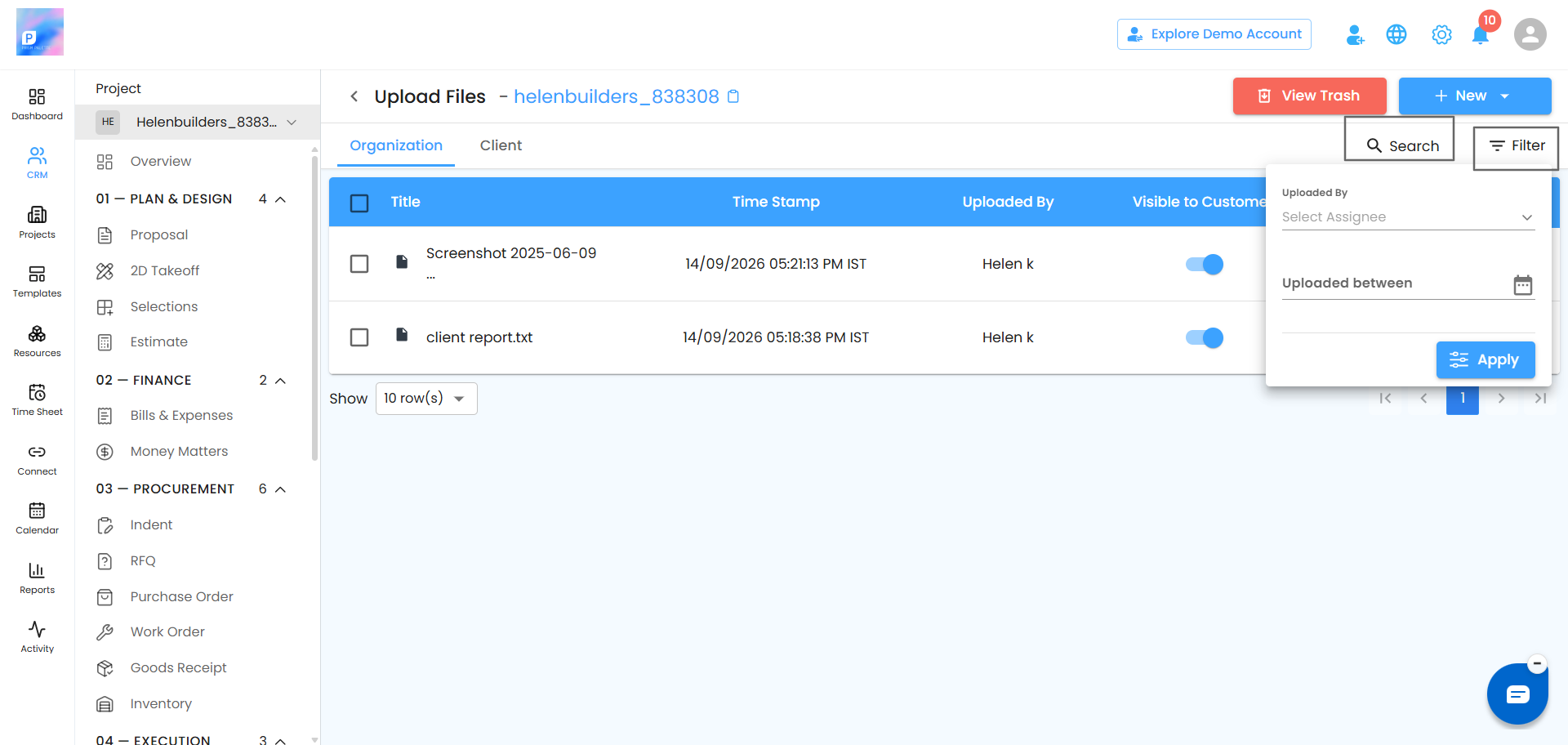Toggle customer visibility for client report.txt
Viewport: 1568px width, 745px height.
(1205, 337)
